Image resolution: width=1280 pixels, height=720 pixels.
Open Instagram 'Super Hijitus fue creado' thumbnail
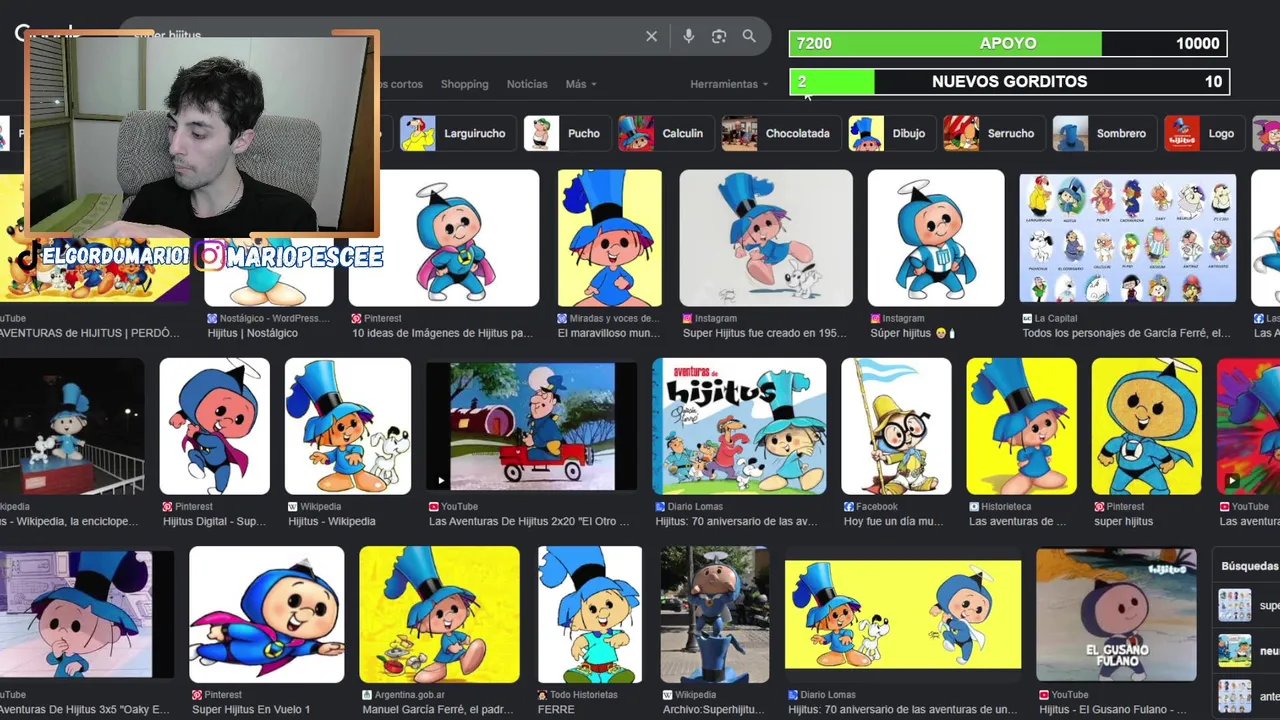[766, 238]
